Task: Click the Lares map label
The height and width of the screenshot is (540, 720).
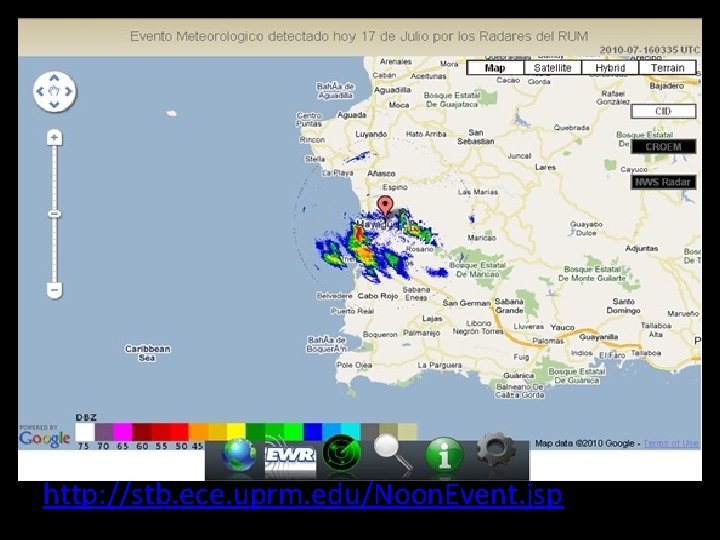Action: [546, 167]
